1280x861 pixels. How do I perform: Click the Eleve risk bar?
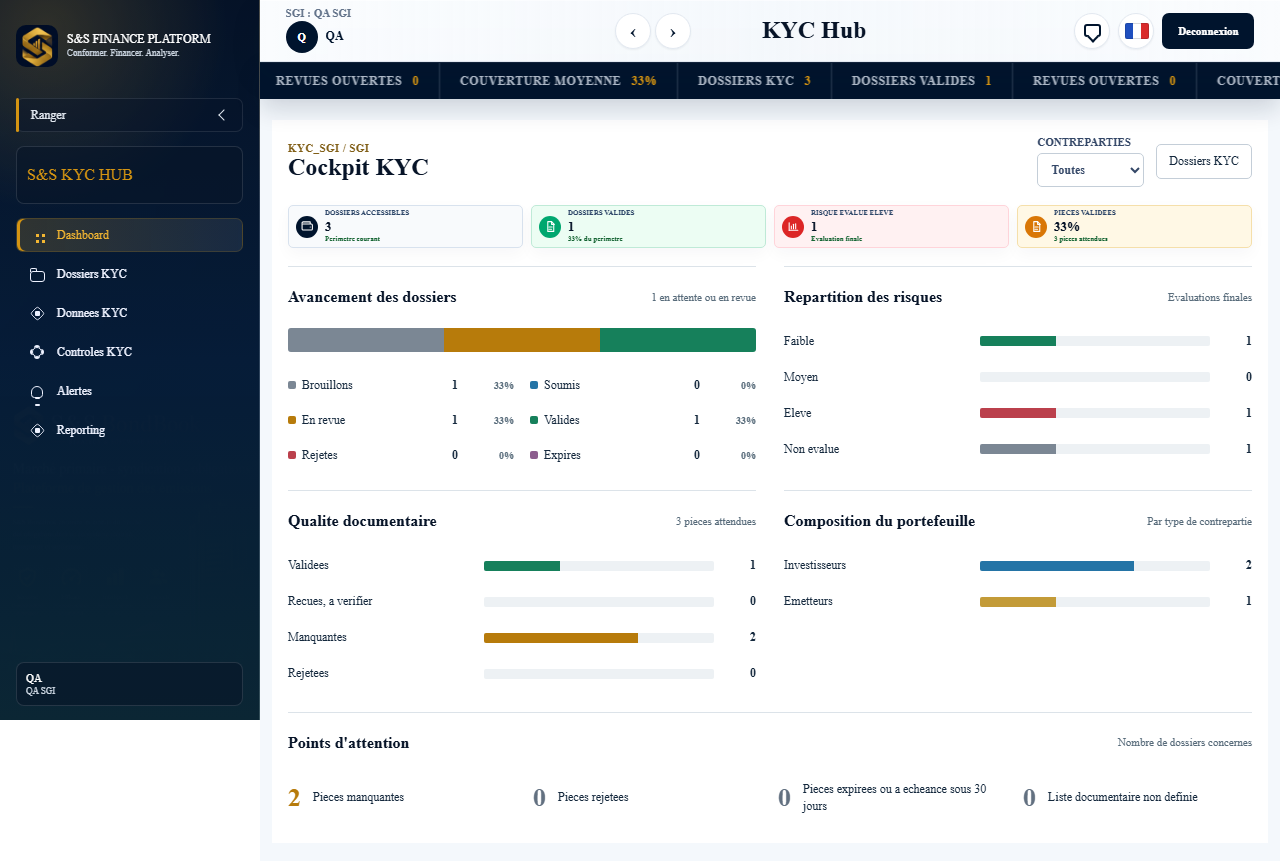pos(1095,413)
